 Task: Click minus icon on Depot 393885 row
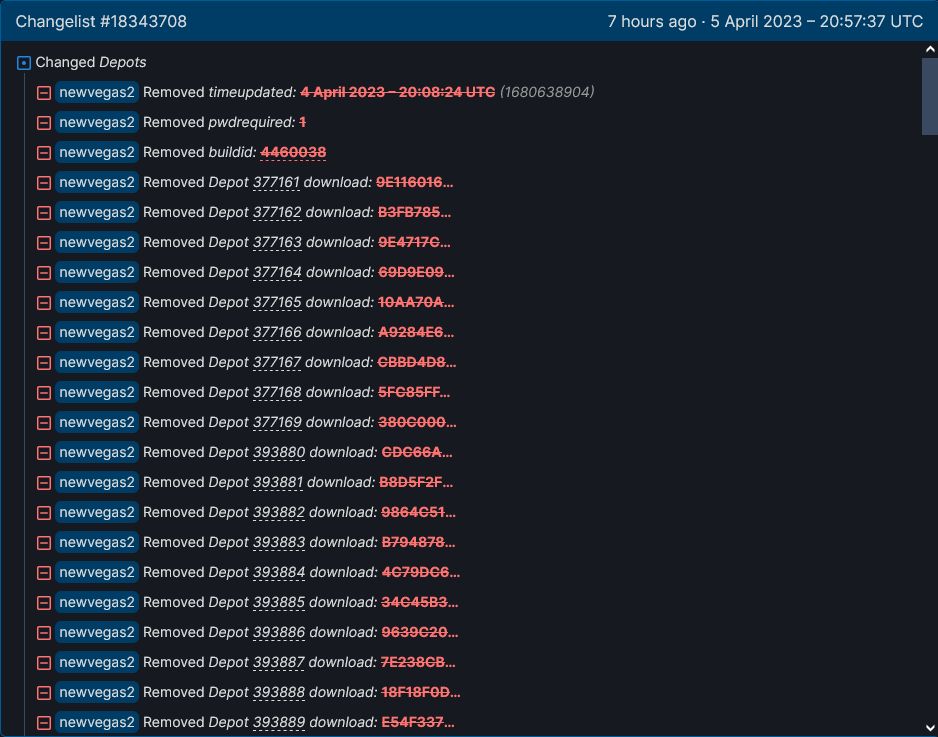coord(44,602)
